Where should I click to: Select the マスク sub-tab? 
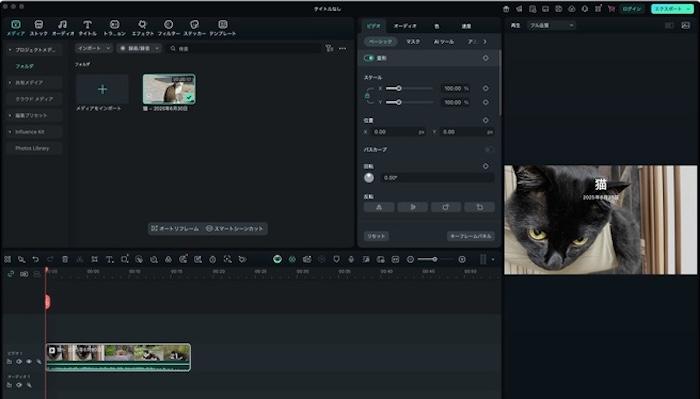[413, 42]
